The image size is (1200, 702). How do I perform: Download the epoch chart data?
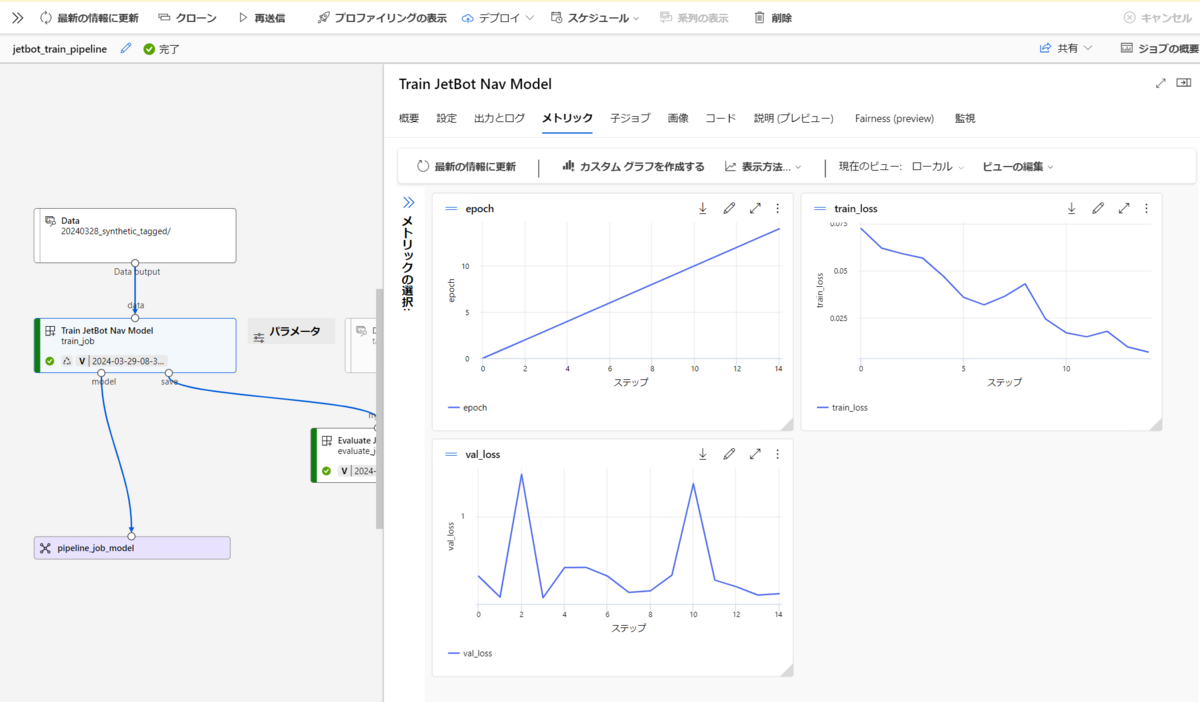(x=703, y=208)
